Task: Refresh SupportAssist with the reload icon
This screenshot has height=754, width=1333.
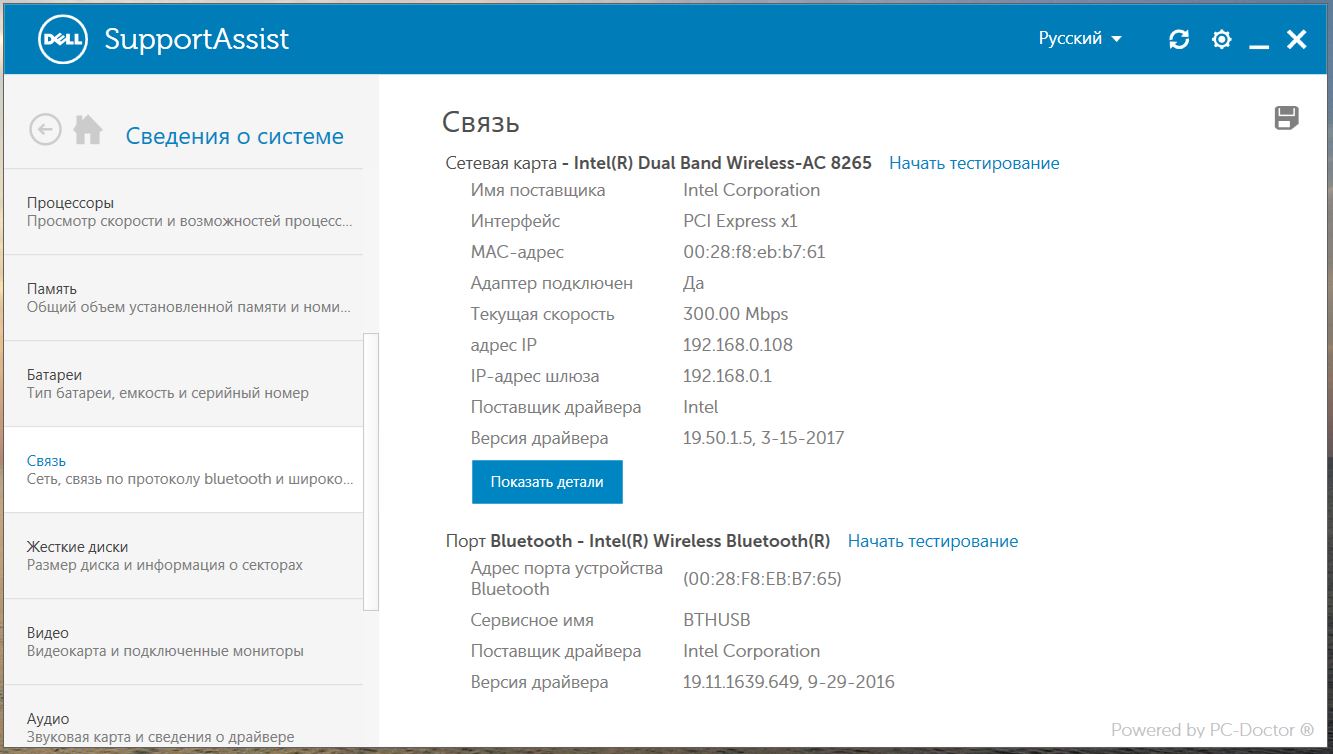Action: pyautogui.click(x=1179, y=39)
